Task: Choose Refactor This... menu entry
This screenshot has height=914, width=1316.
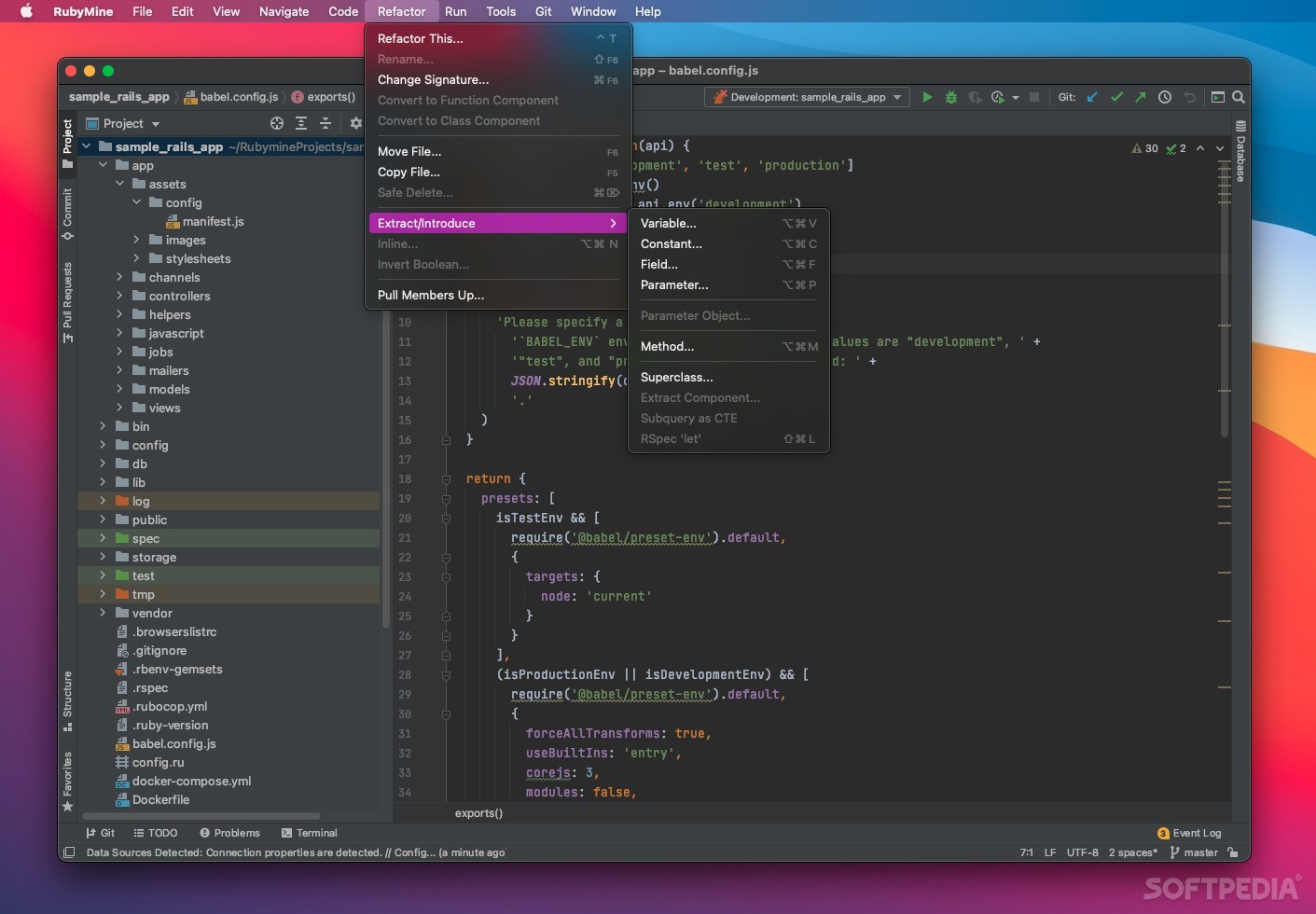Action: (498, 38)
